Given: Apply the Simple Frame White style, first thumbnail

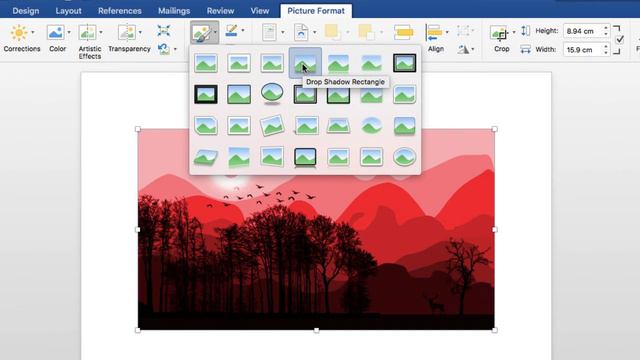Looking at the screenshot, I should click(x=206, y=63).
